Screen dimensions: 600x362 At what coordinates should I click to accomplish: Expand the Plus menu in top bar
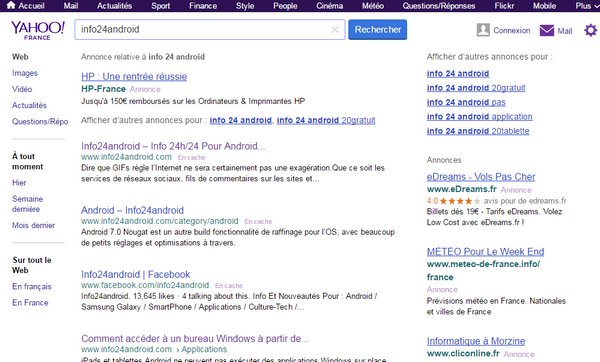[x=586, y=6]
